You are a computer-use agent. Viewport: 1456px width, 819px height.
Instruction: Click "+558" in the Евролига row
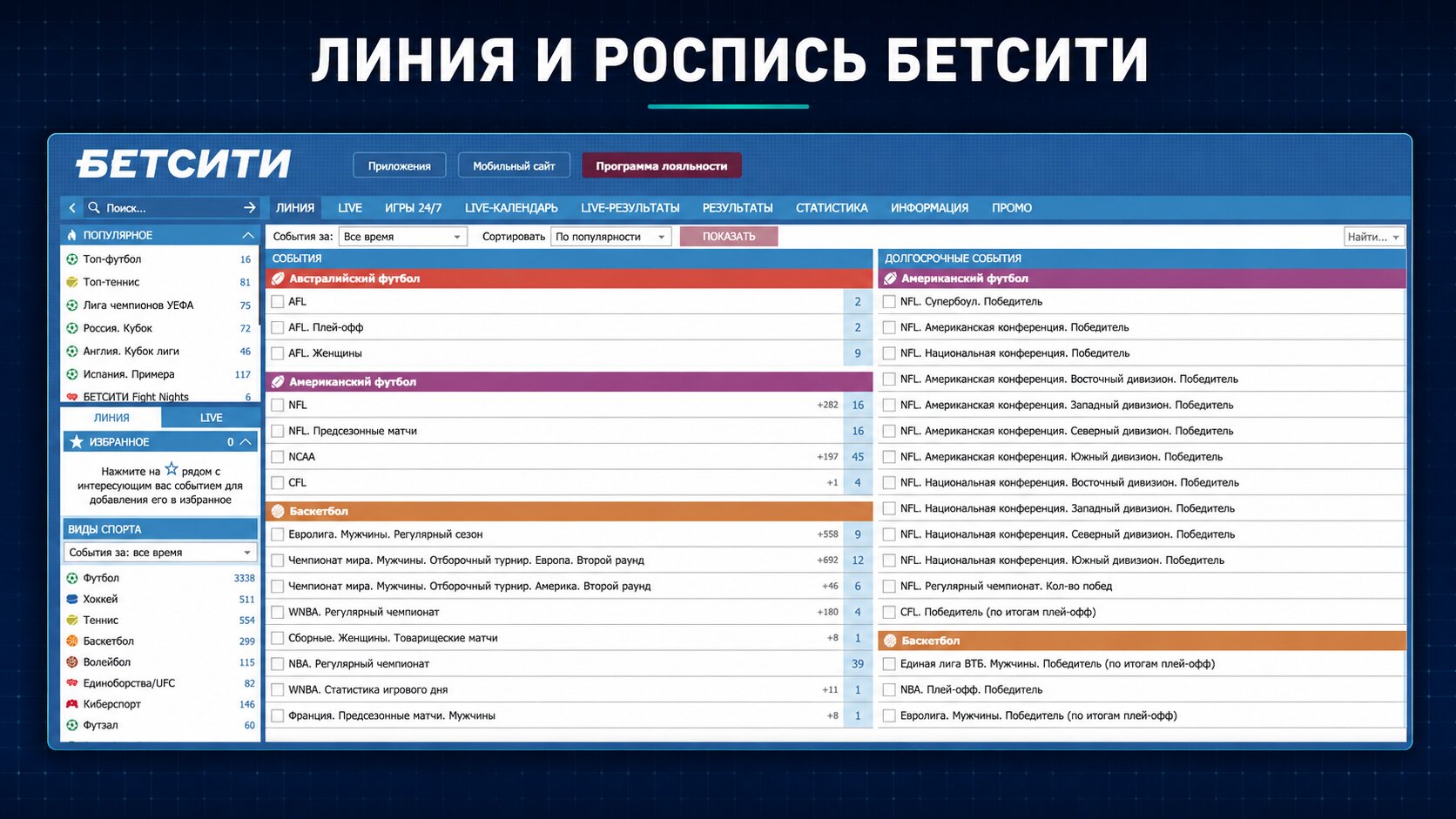[x=827, y=534]
